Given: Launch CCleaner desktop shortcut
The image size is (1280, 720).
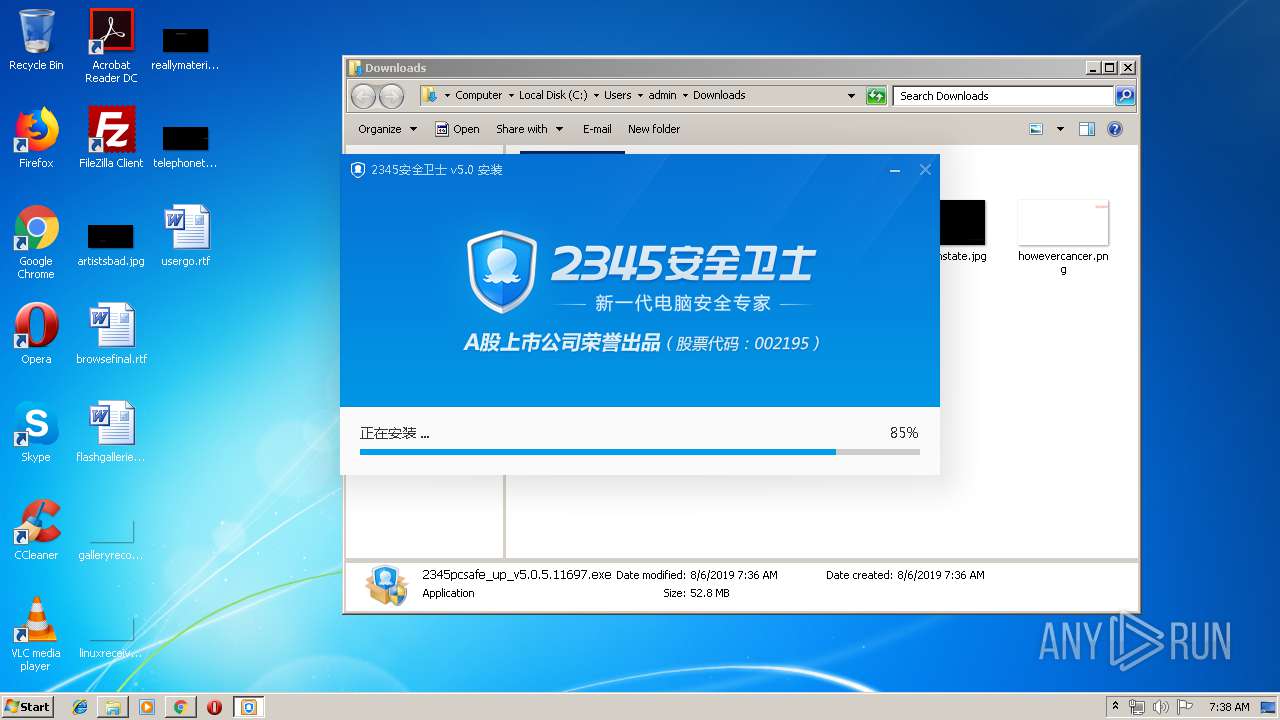Looking at the screenshot, I should tap(36, 530).
